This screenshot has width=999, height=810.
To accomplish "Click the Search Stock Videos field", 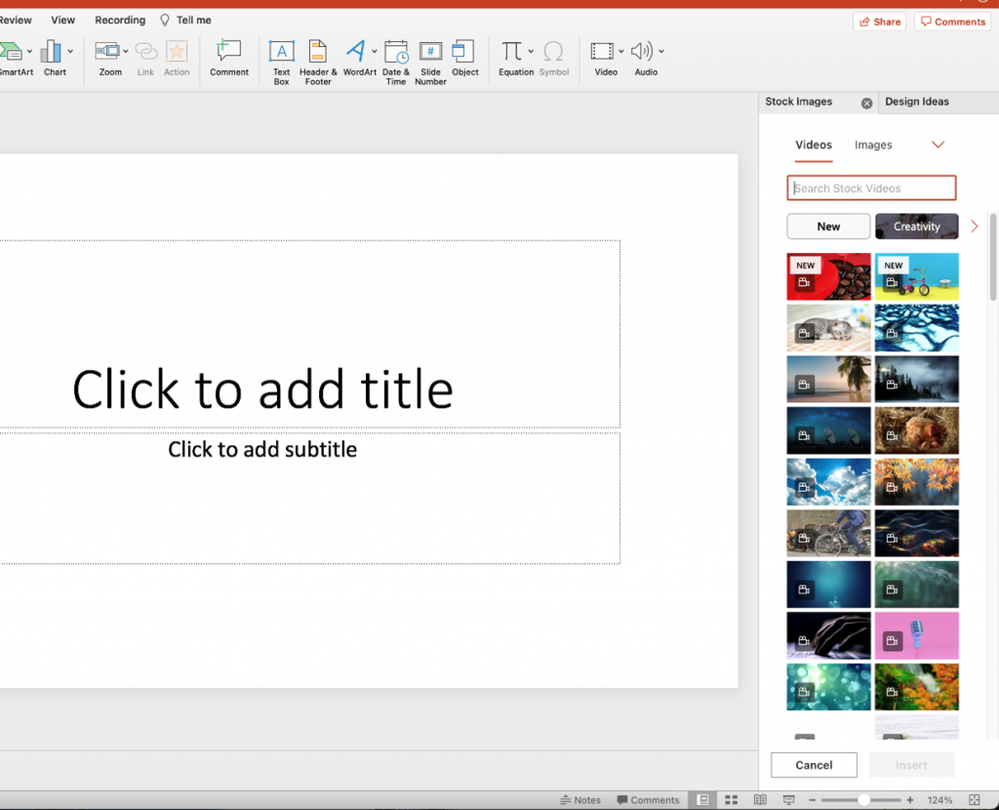I will pos(871,188).
